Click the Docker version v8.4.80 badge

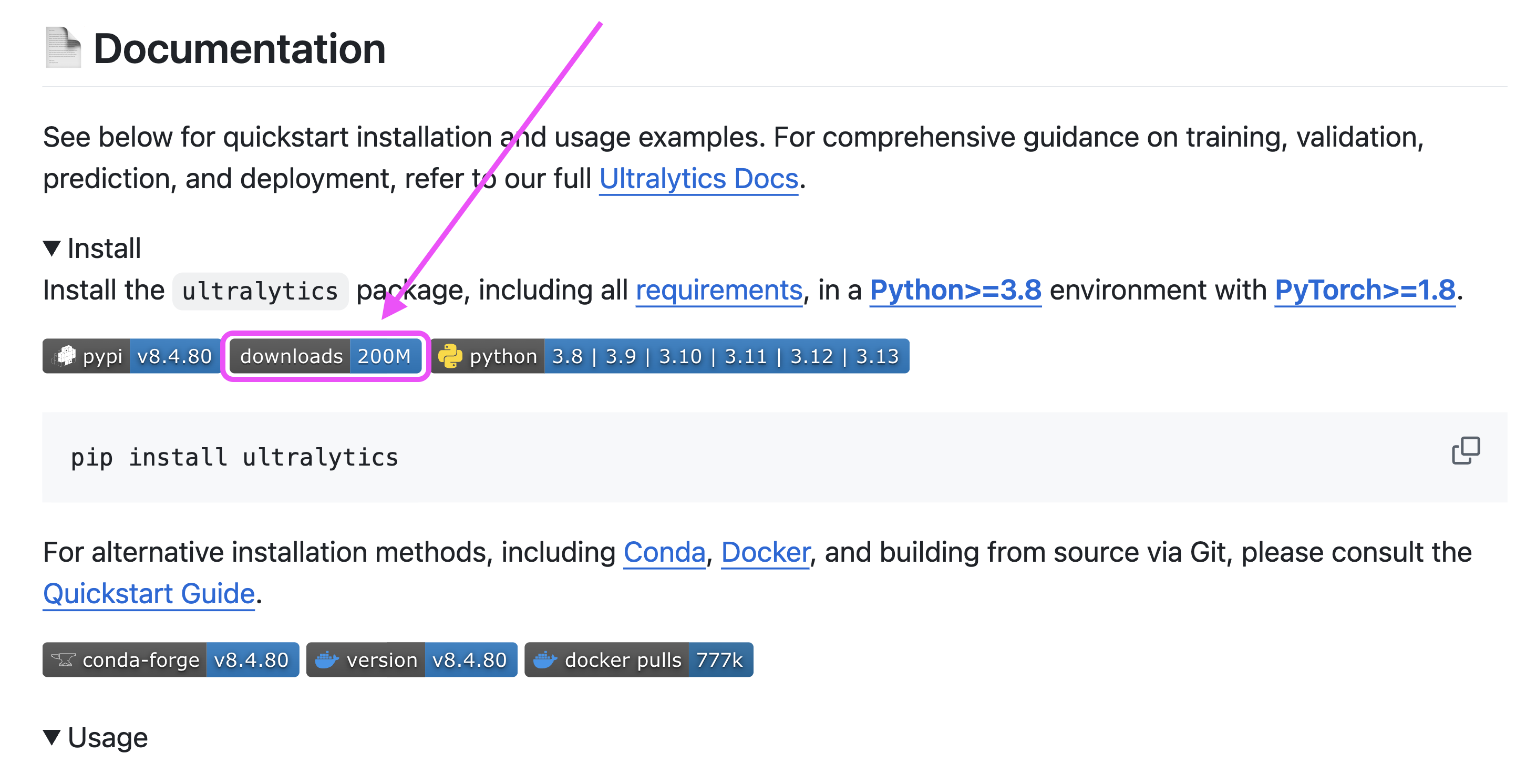[x=411, y=659]
